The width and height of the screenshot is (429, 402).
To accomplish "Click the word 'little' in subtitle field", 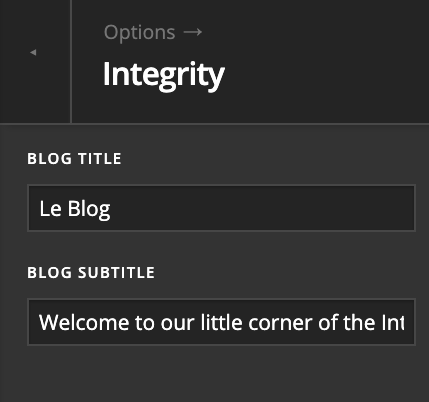I will (x=221, y=323).
